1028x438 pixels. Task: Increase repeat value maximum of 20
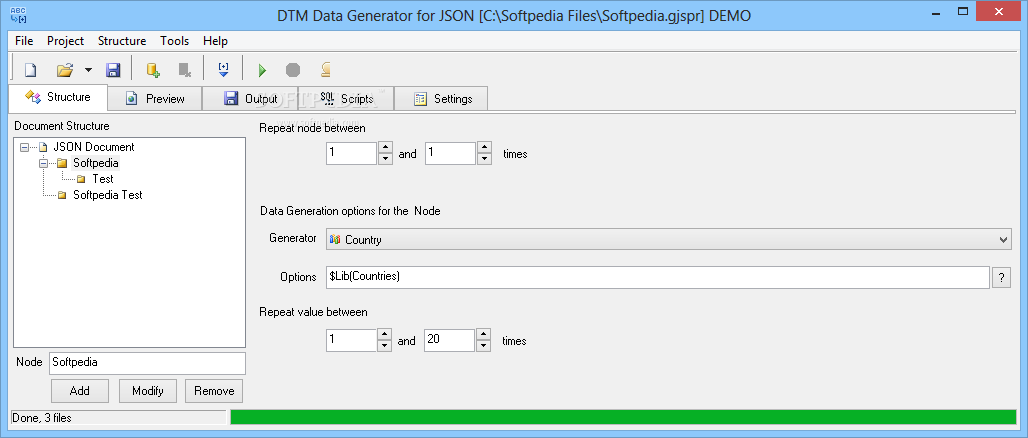(x=484, y=334)
